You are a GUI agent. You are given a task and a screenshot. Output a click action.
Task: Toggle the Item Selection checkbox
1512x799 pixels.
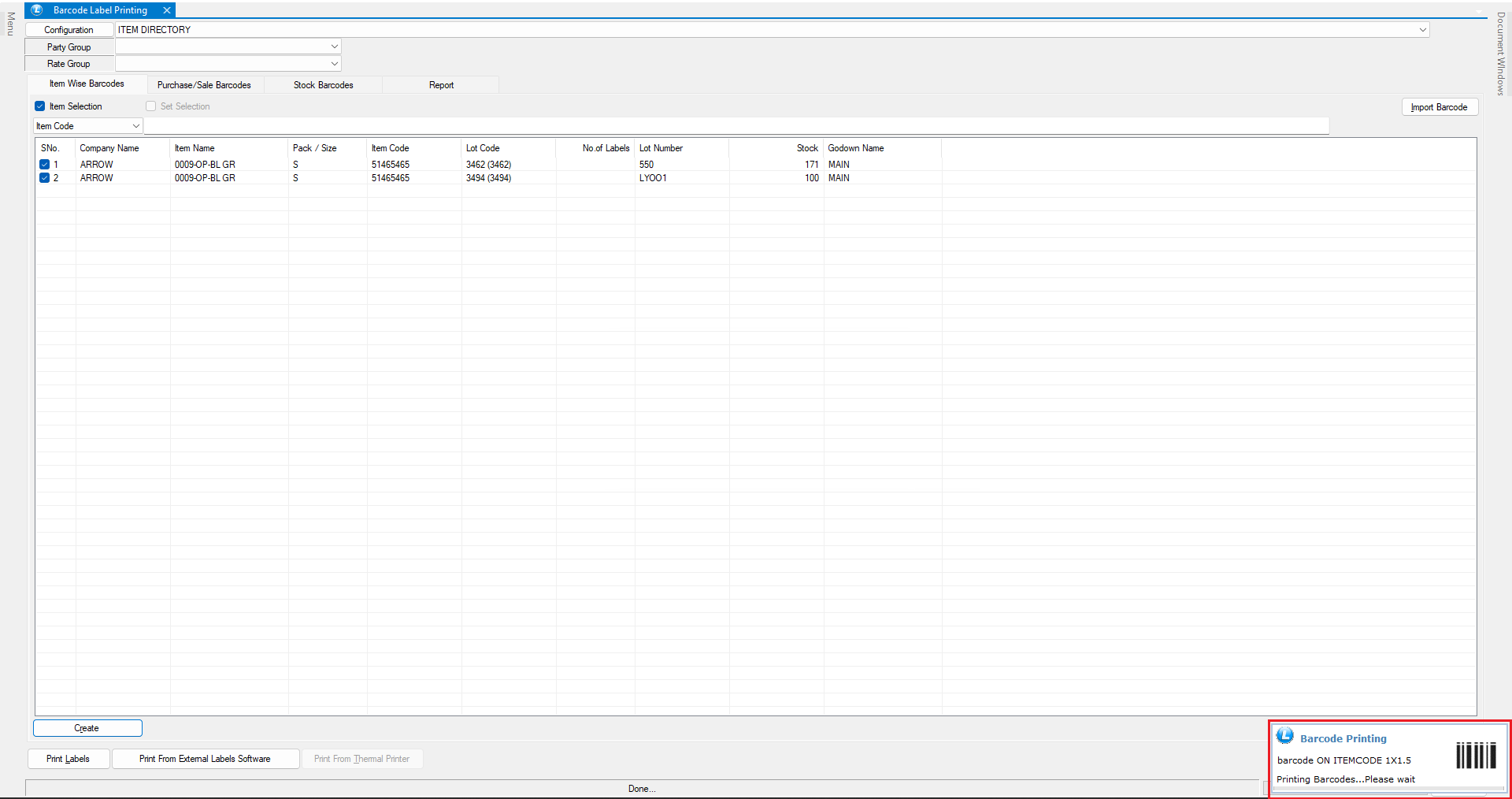[x=40, y=106]
